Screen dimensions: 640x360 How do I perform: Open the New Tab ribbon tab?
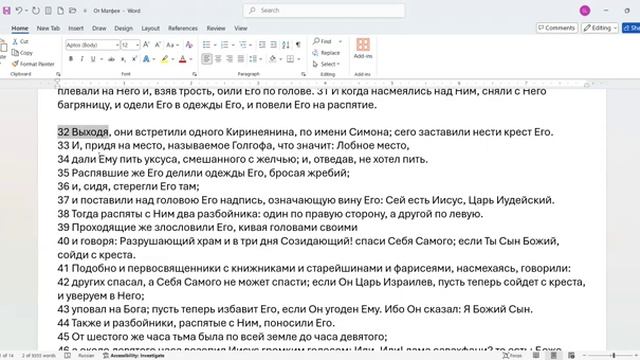coord(48,28)
